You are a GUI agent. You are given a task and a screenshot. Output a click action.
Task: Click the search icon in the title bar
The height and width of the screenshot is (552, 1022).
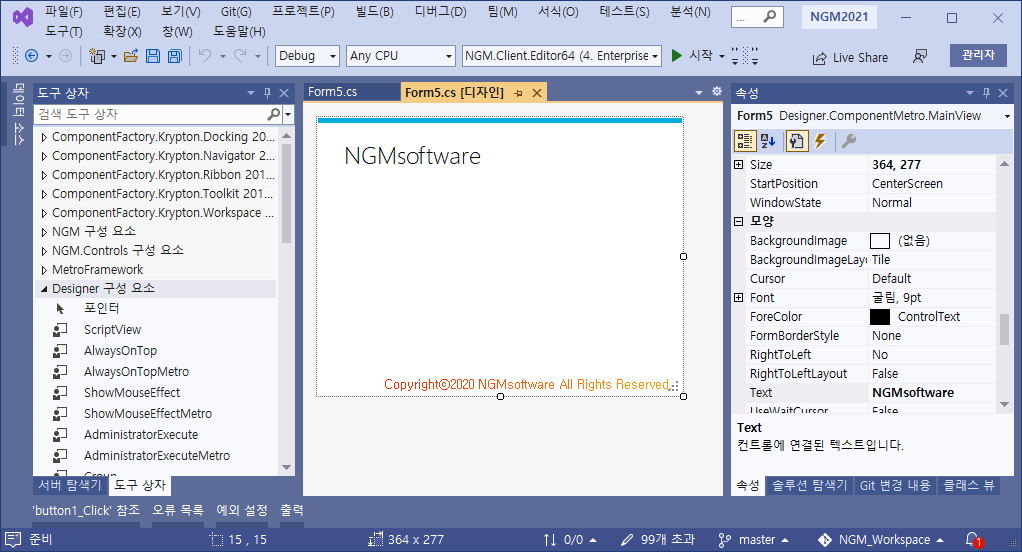click(770, 17)
